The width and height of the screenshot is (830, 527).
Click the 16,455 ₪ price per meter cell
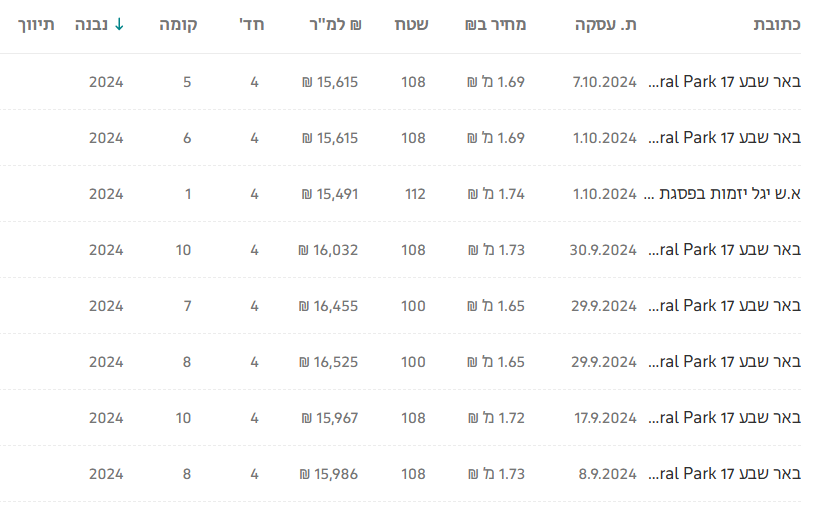[x=329, y=306]
